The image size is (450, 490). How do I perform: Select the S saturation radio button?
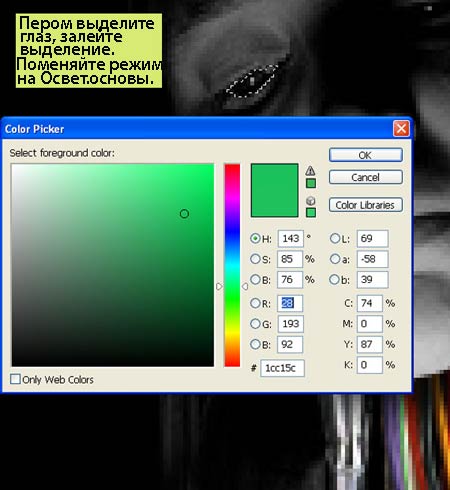(255, 259)
